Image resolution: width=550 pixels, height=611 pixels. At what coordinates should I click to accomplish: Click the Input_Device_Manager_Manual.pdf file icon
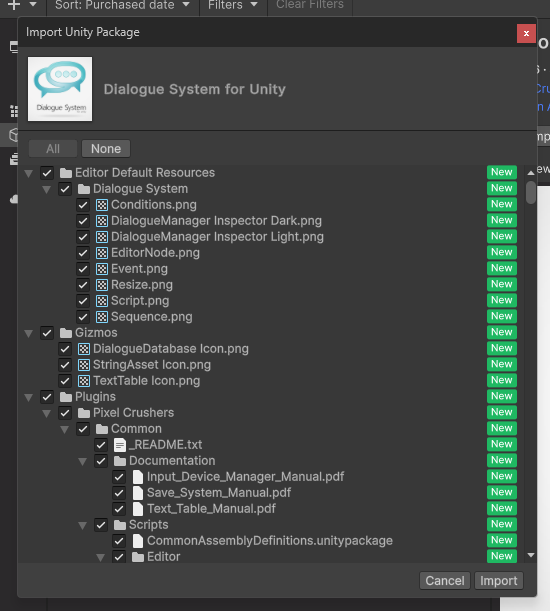[x=138, y=477]
